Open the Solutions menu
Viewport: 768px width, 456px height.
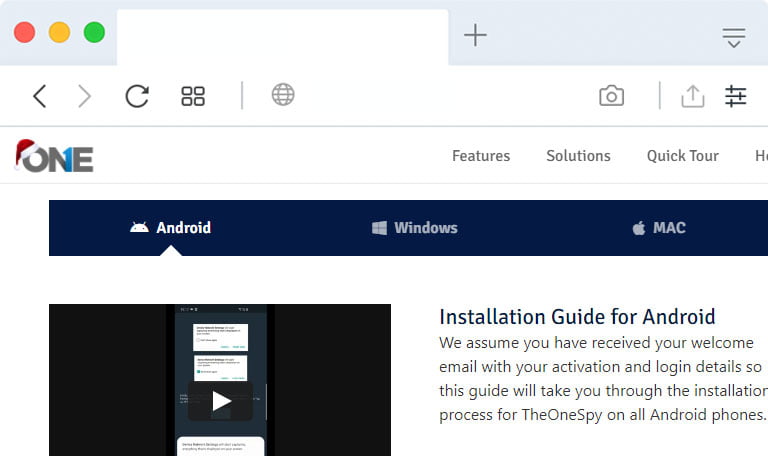point(578,156)
